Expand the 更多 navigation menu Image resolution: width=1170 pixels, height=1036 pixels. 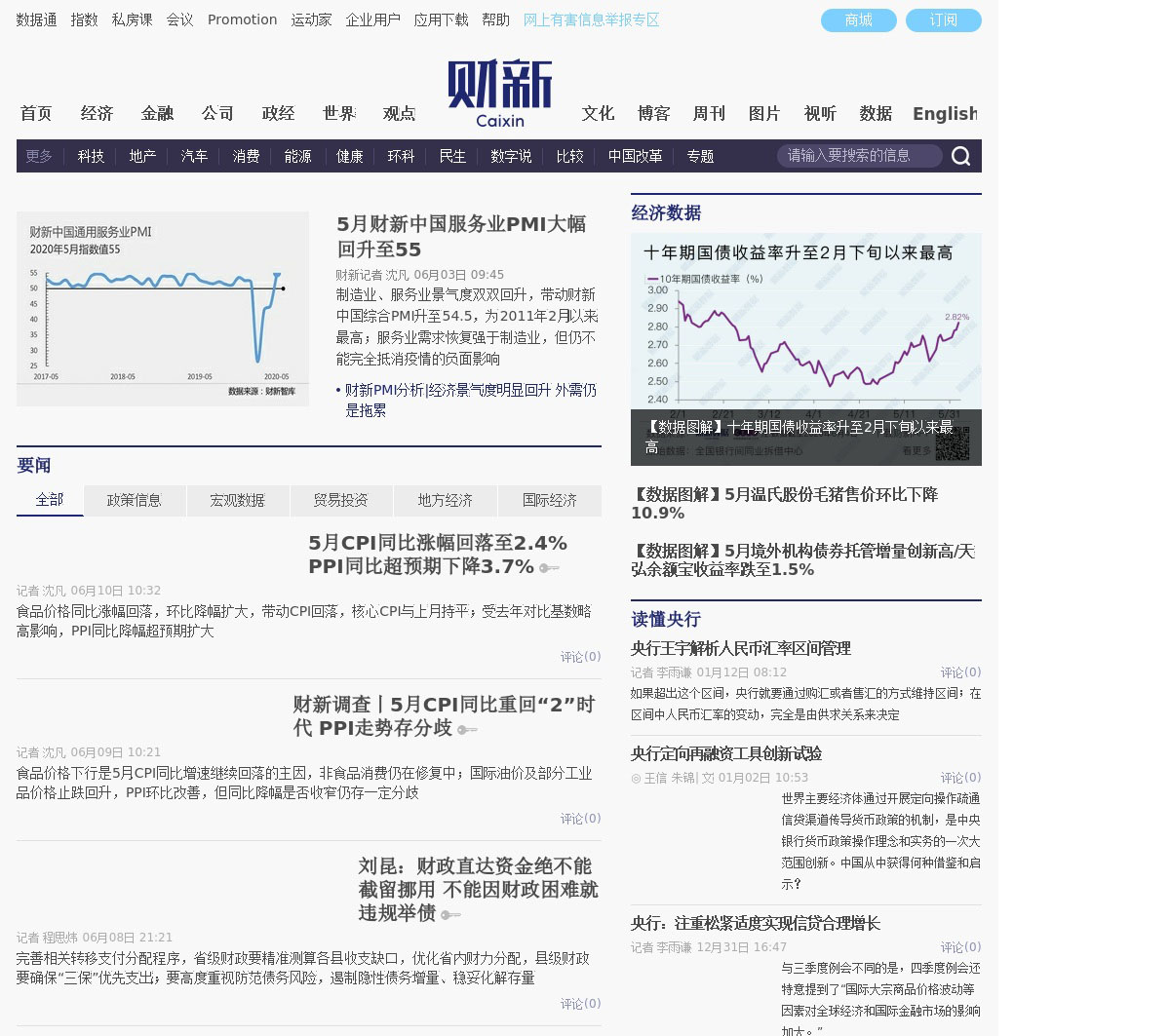pos(39,156)
